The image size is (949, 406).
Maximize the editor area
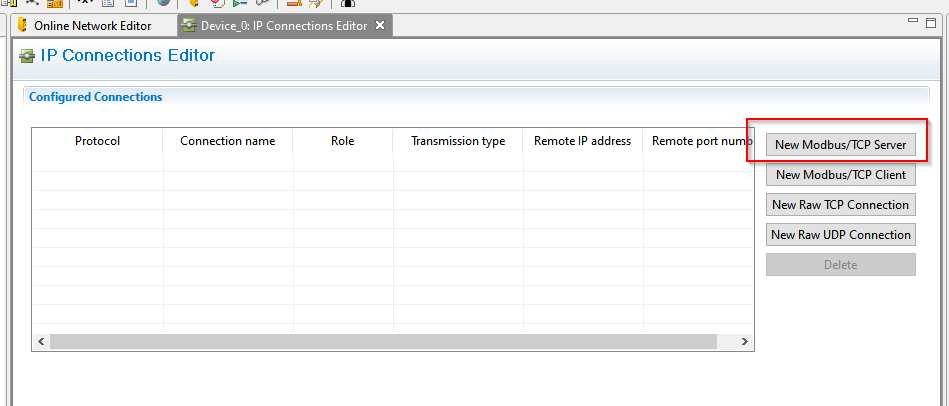click(931, 23)
